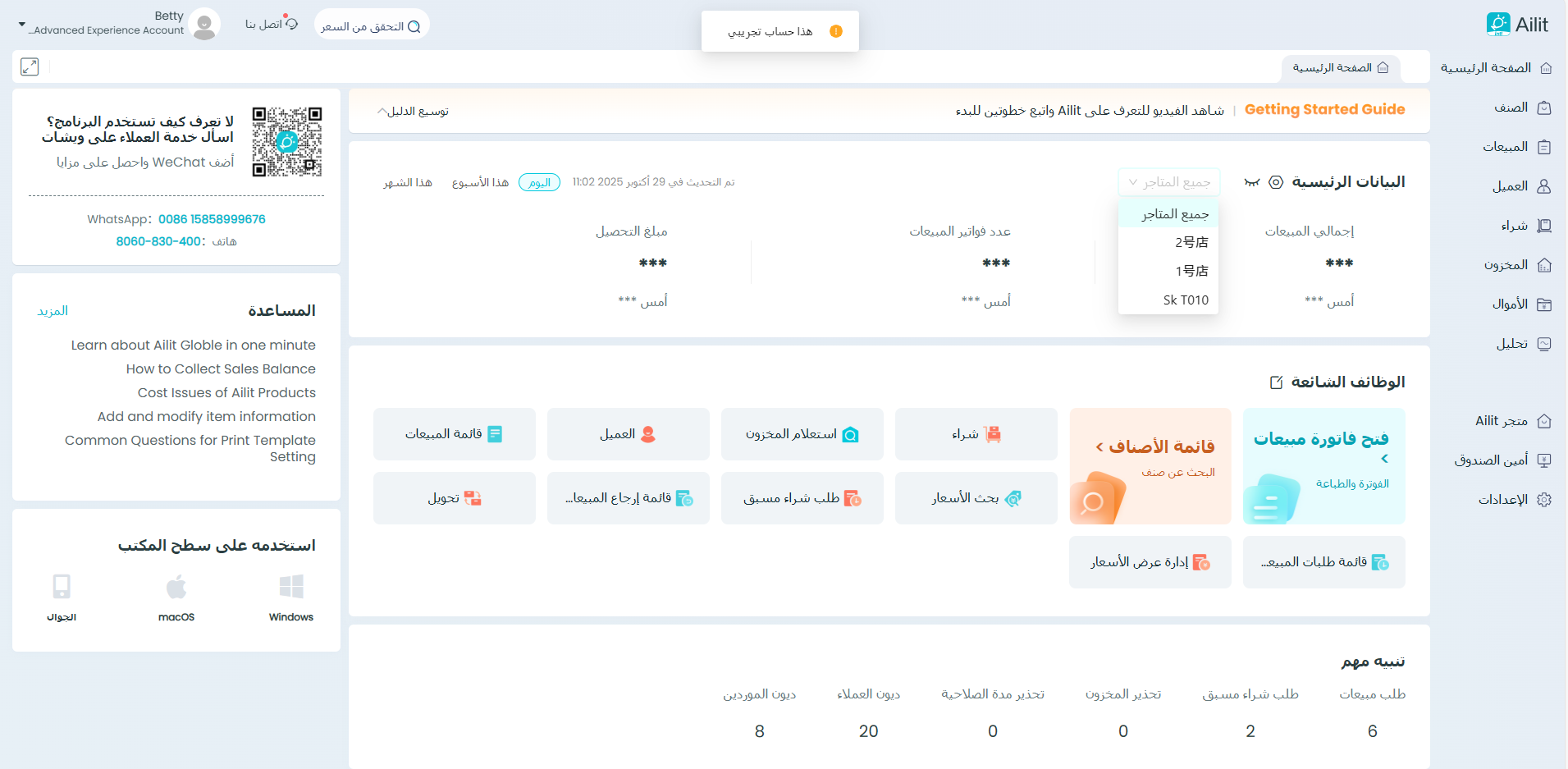Open the الإعدادات settings item in the sidebar
Viewport: 1568px width, 769px height.
(1514, 500)
